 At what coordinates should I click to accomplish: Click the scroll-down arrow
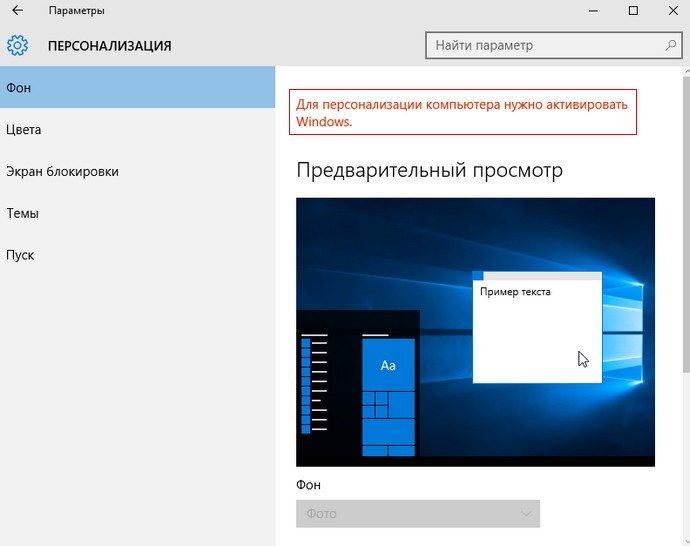pyautogui.click(x=687, y=542)
